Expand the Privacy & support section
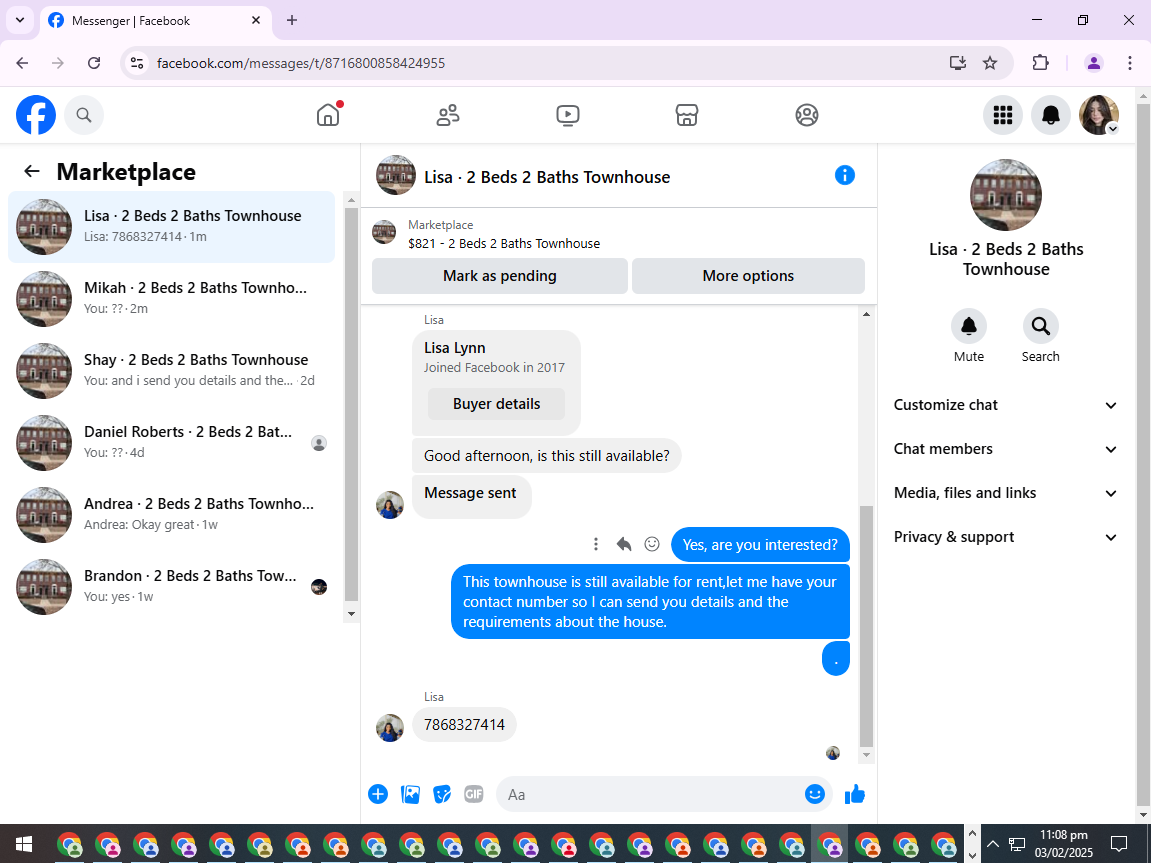Screen dimensions: 1151x863 [x=1005, y=537]
